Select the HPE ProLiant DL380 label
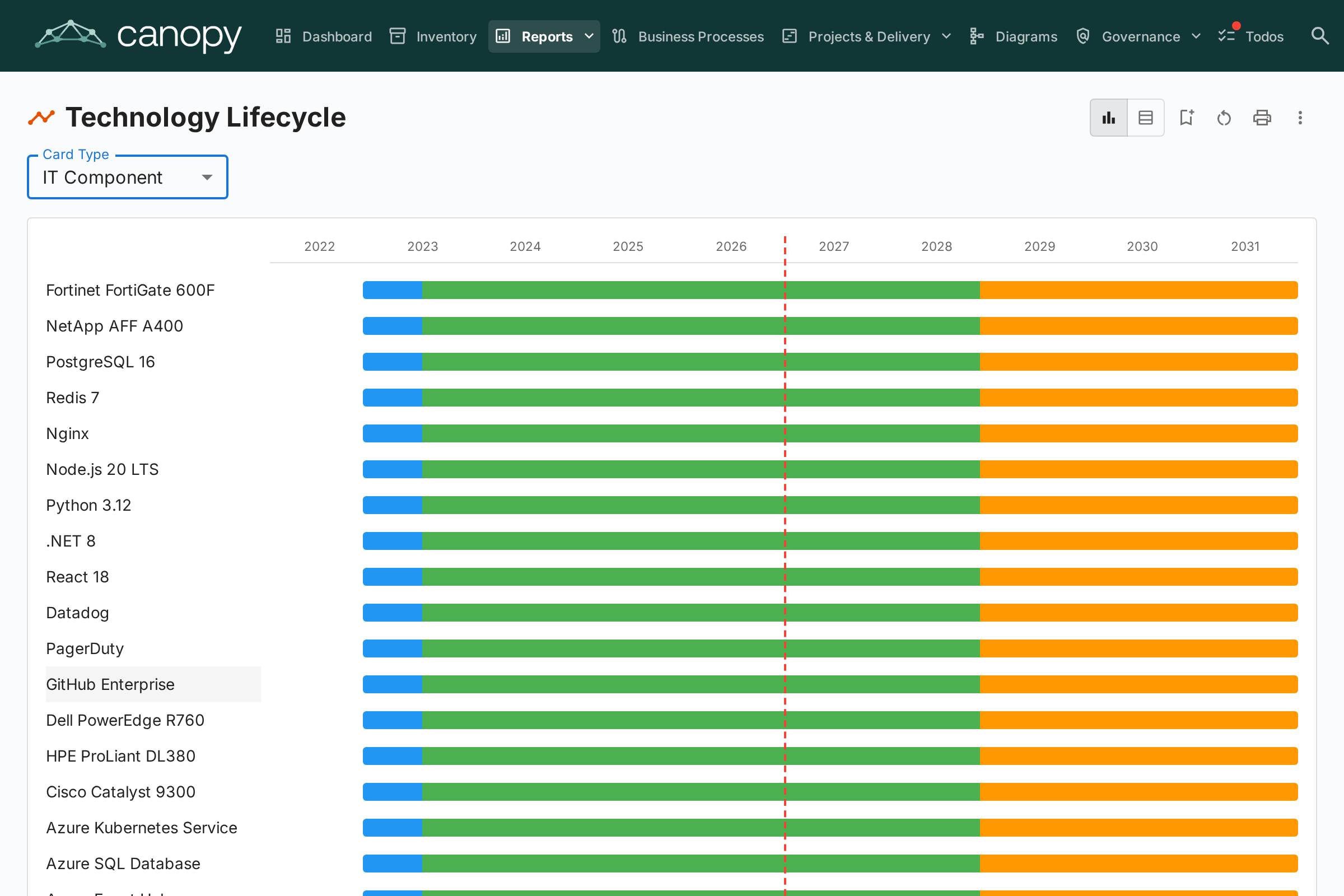The width and height of the screenshot is (1344, 896). tap(120, 757)
